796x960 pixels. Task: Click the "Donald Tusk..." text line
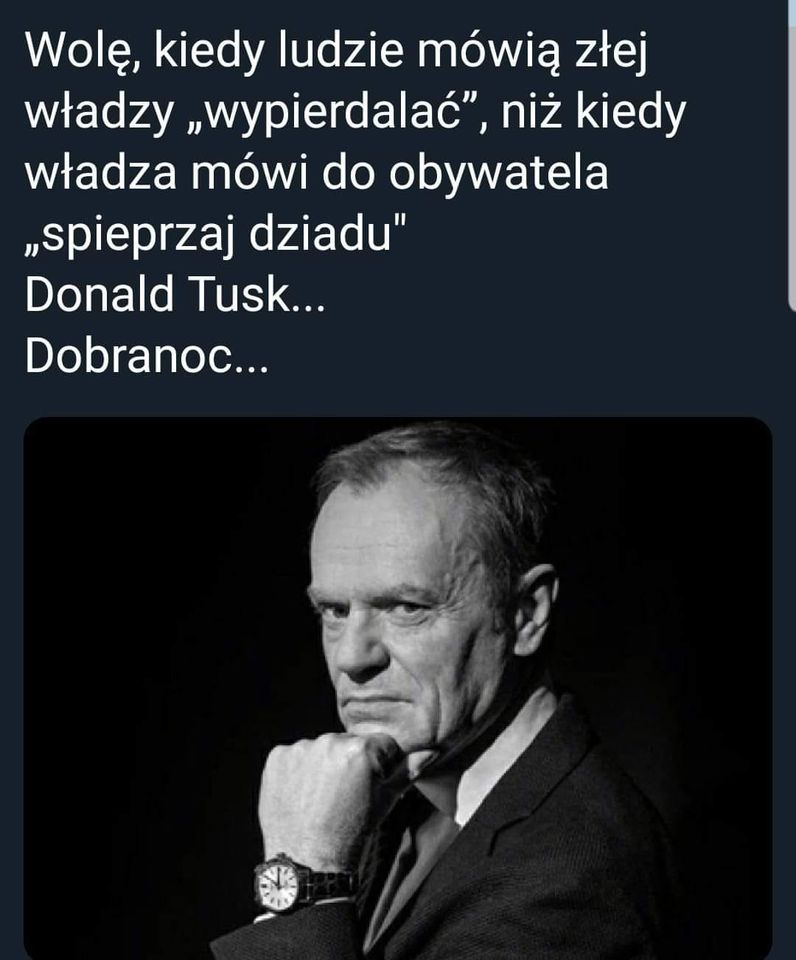coord(175,294)
